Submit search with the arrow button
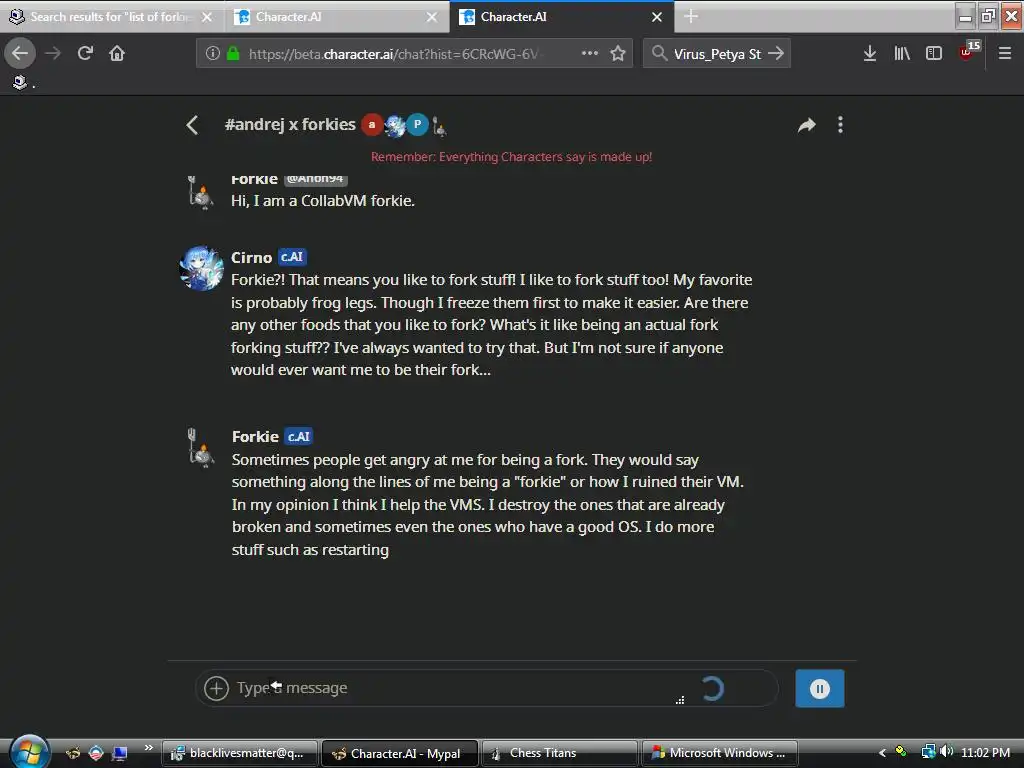The image size is (1024, 768). [775, 53]
